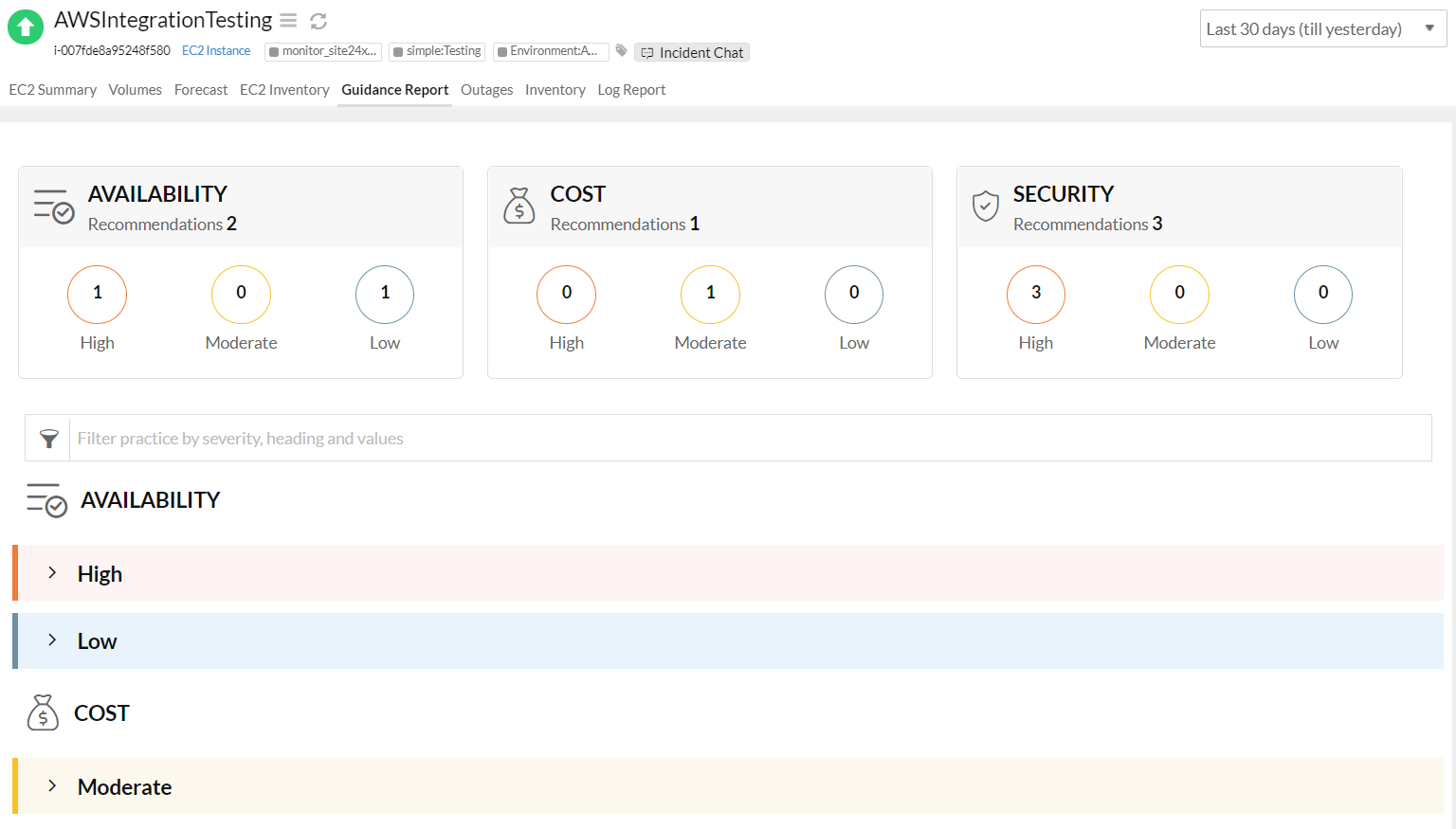Click the AVAILABILITY section heading text
Viewport: 1456px width, 829px height.
(x=151, y=500)
